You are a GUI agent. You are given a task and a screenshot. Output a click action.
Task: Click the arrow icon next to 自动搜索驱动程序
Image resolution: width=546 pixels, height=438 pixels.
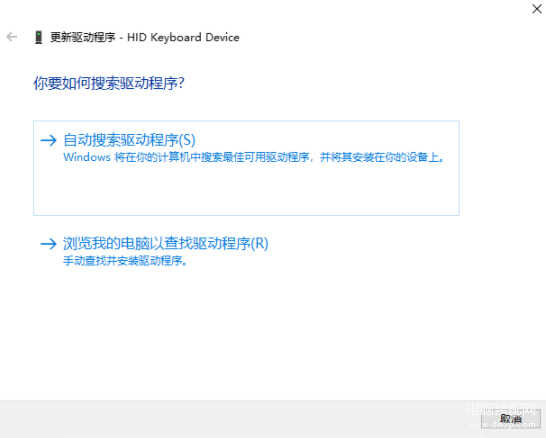point(48,140)
